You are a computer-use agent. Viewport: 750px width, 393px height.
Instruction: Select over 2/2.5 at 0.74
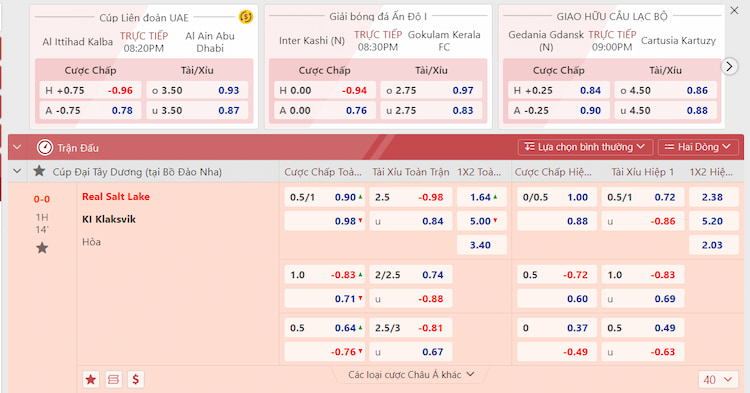click(x=411, y=275)
